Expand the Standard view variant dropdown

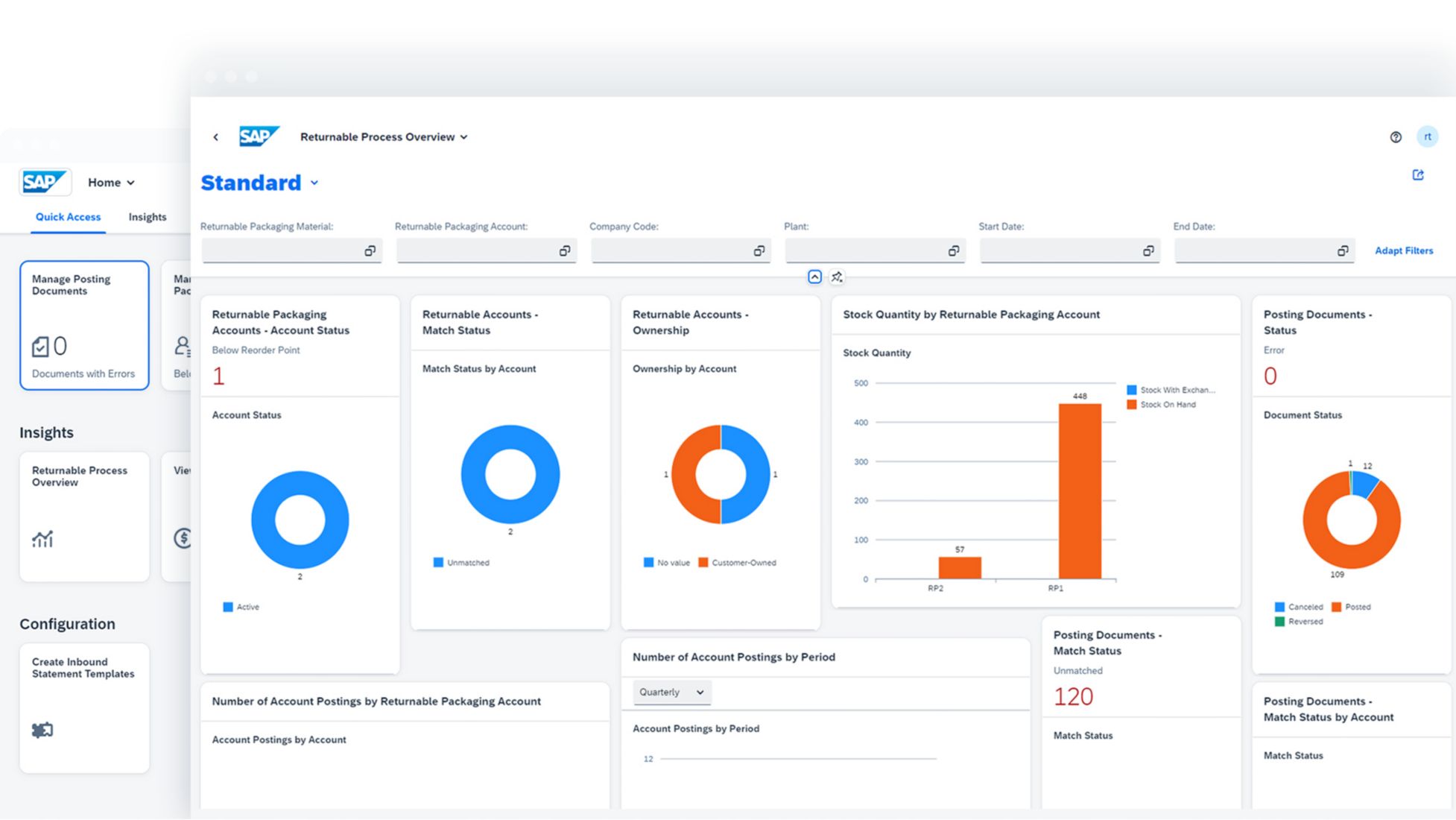314,183
